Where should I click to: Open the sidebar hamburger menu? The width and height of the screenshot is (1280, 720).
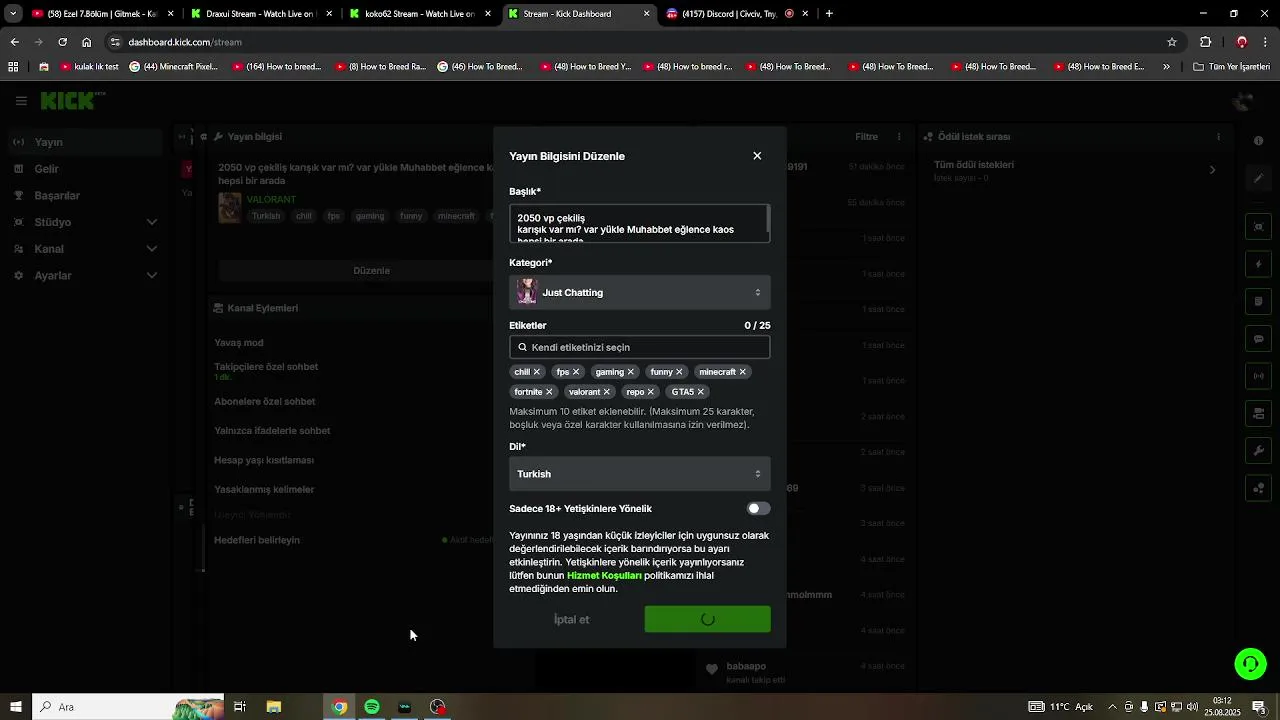pyautogui.click(x=21, y=101)
